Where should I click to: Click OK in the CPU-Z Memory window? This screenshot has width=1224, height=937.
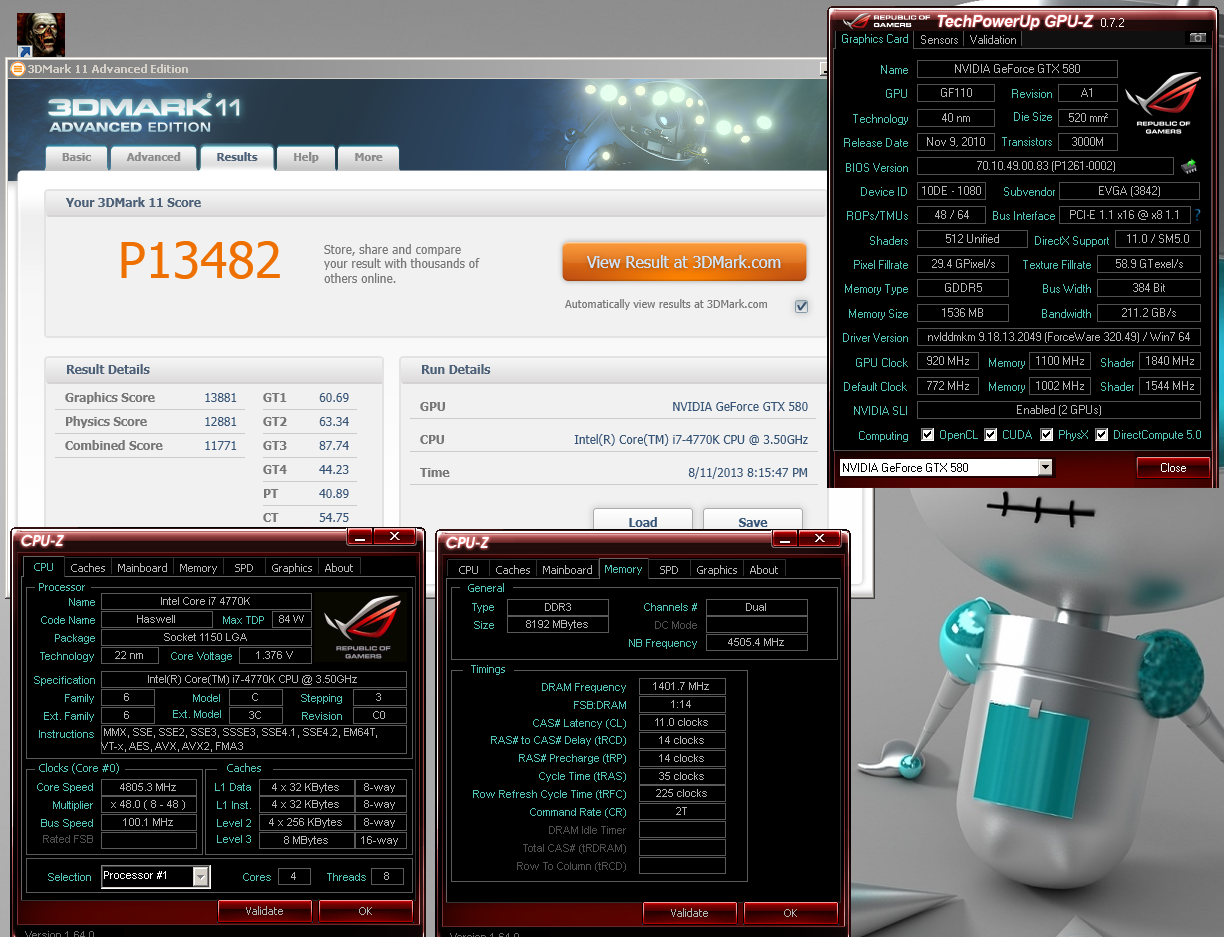click(790, 913)
